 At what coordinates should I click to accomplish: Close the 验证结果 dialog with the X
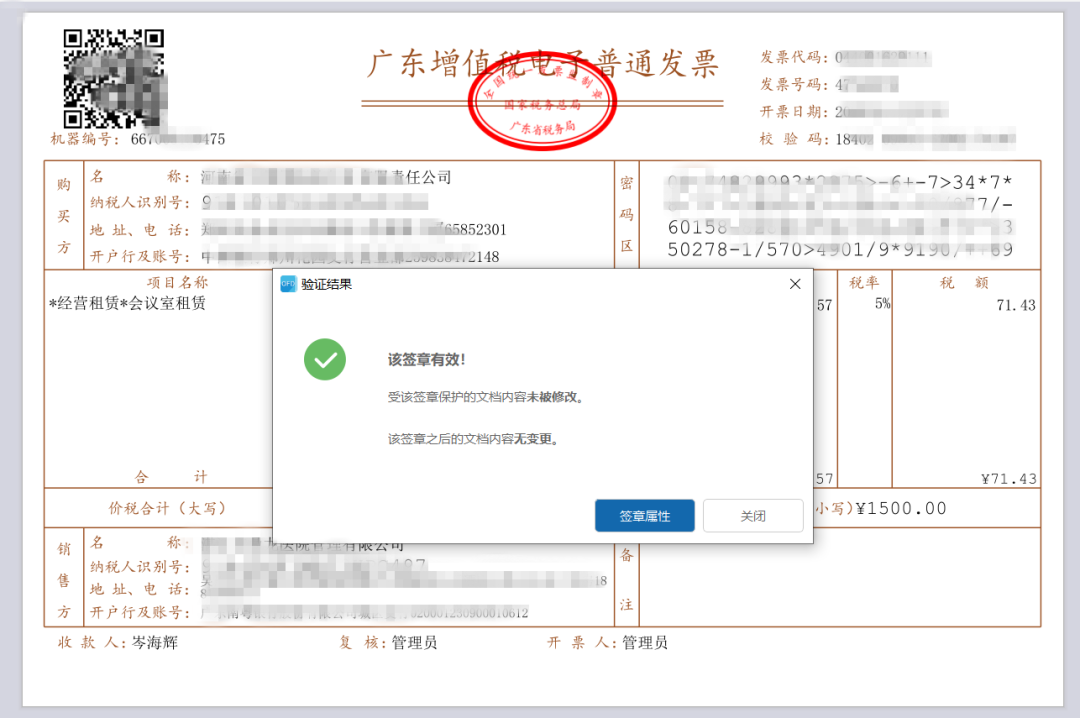795,284
